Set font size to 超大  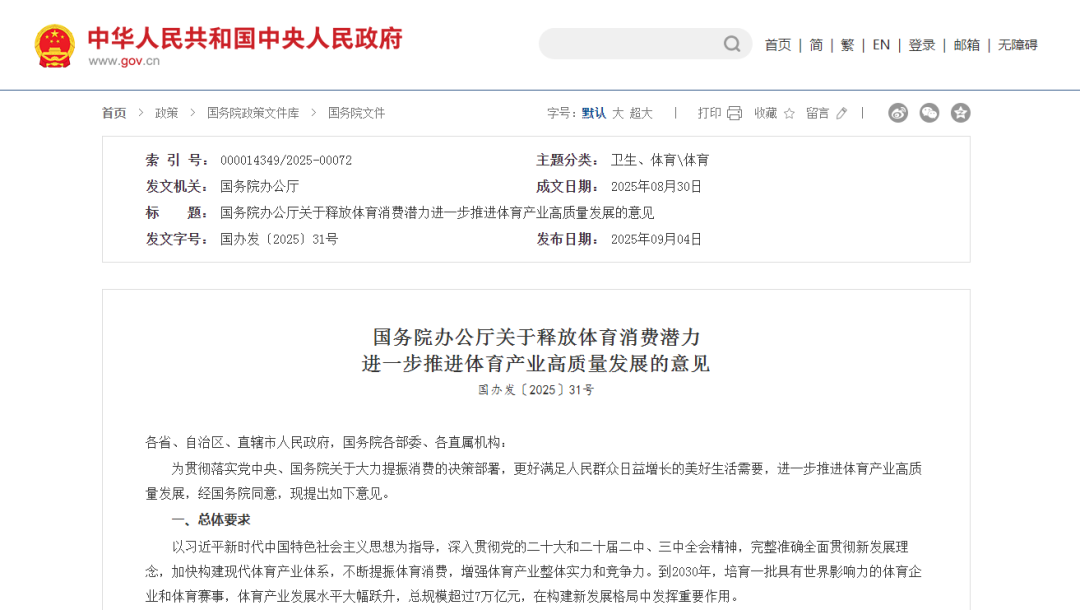[641, 113]
